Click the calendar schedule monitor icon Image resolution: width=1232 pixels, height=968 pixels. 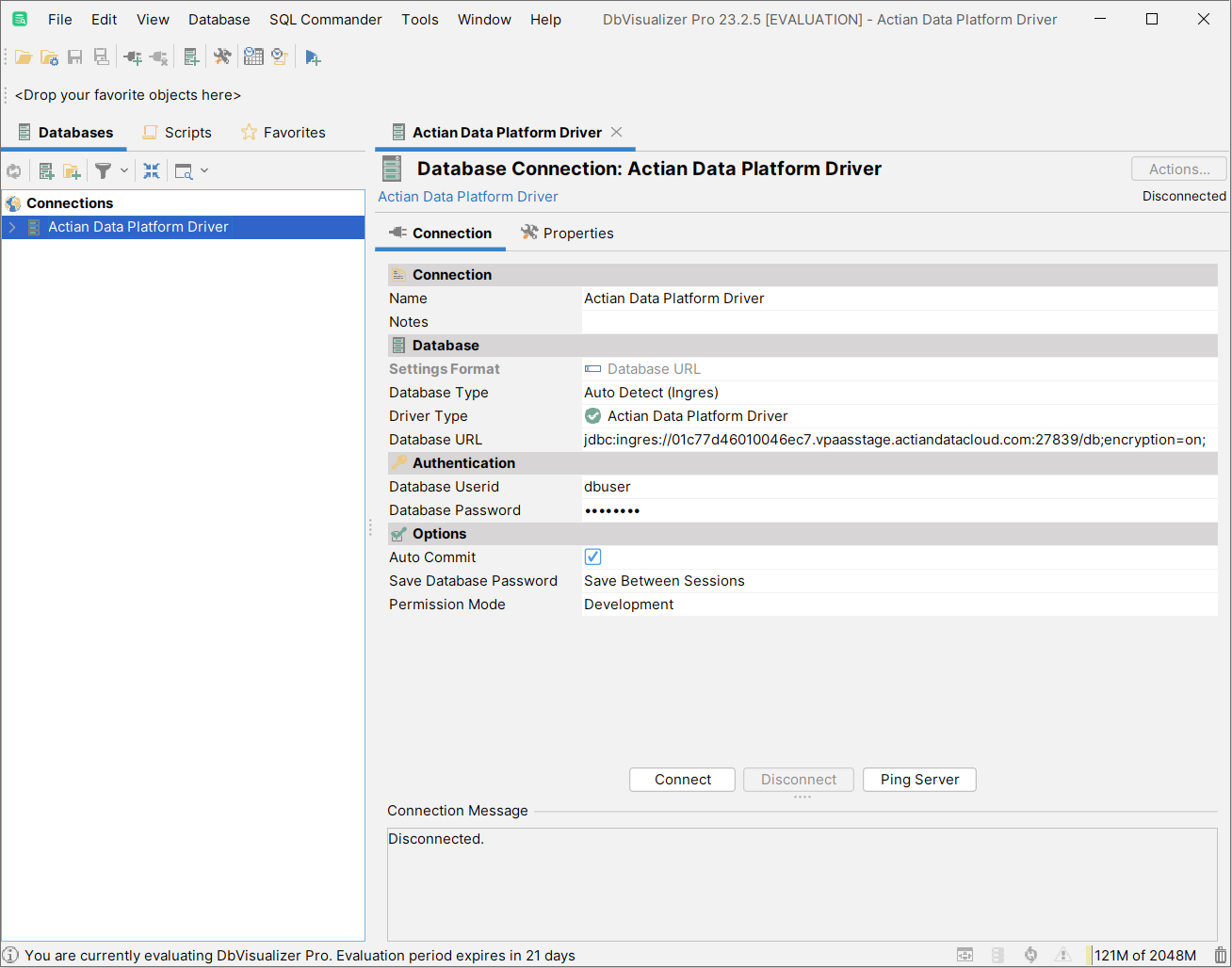click(x=253, y=58)
